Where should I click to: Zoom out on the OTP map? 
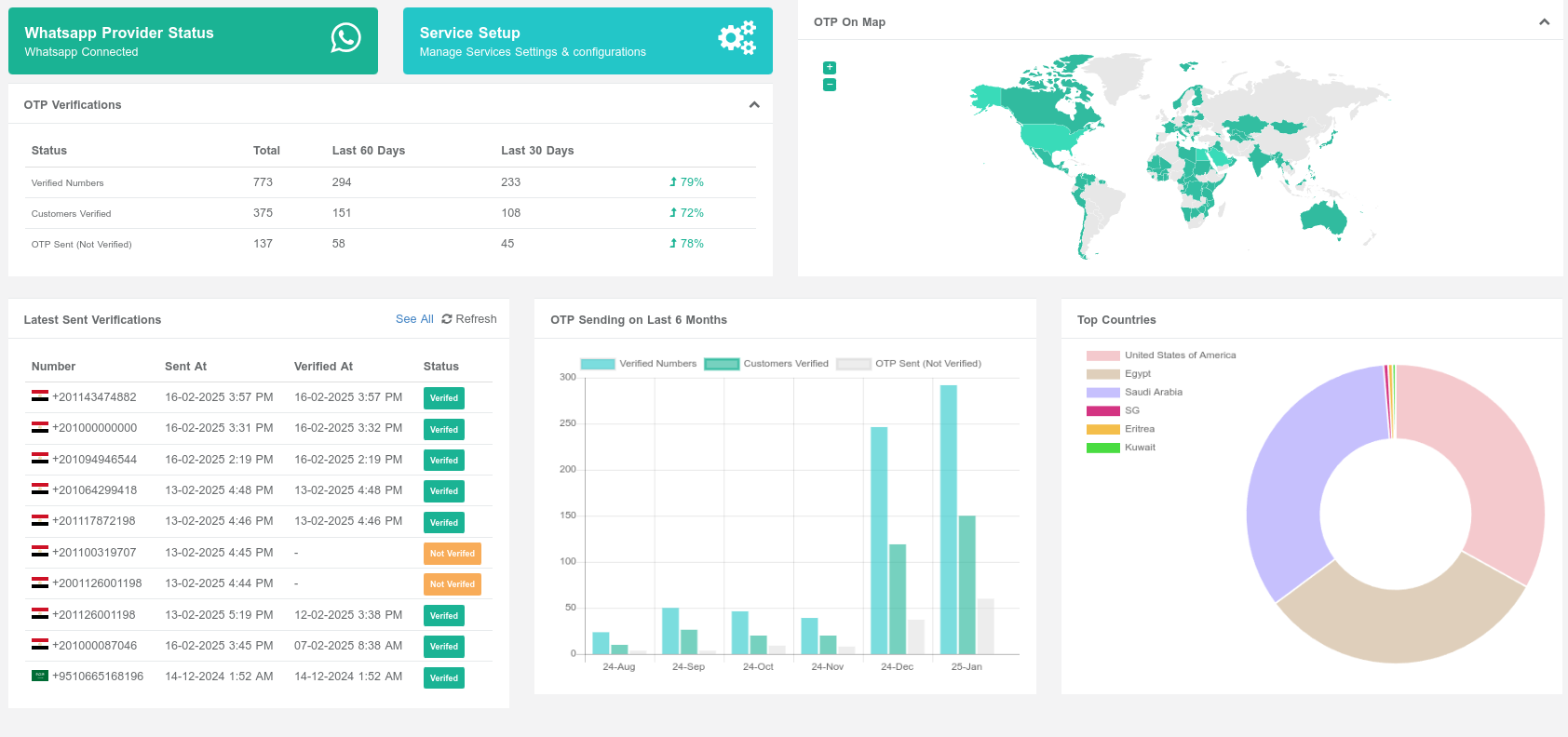coord(830,85)
